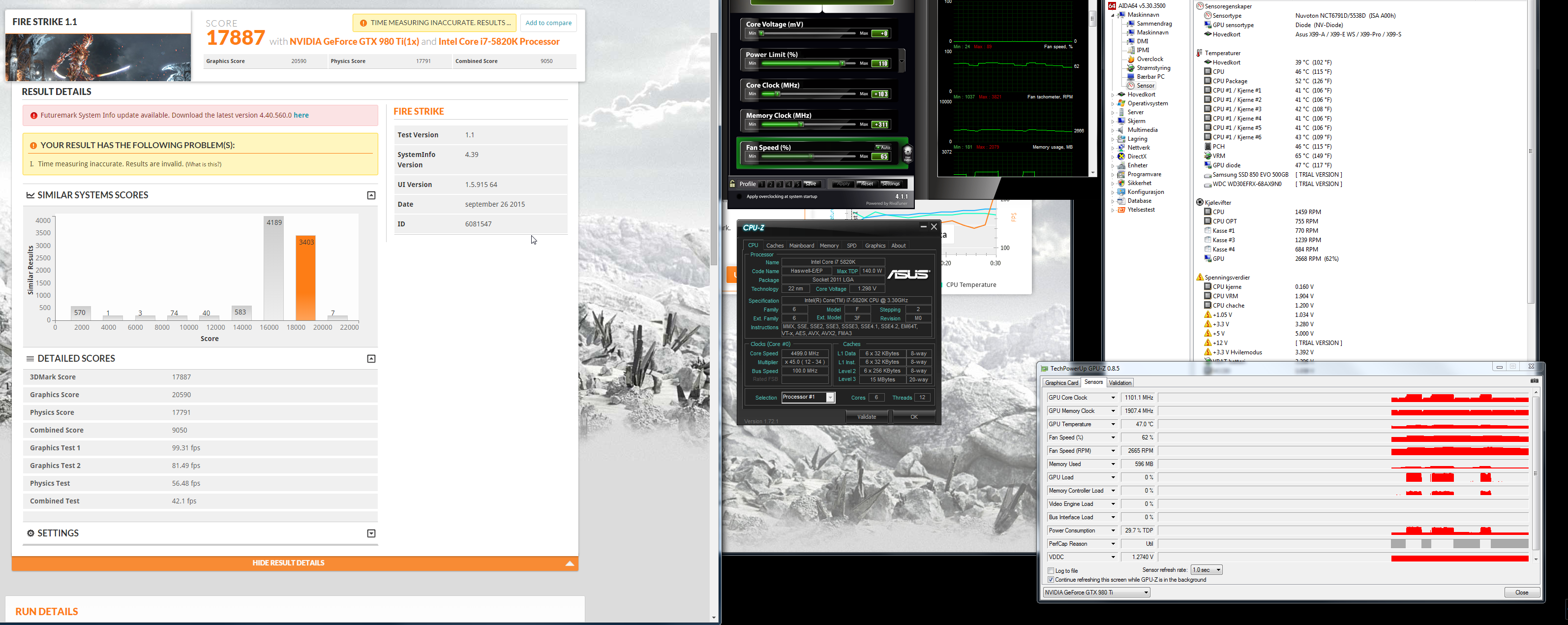Select Overclock flame item in AIDA64 tree
The image size is (1568, 625).
1145,59
